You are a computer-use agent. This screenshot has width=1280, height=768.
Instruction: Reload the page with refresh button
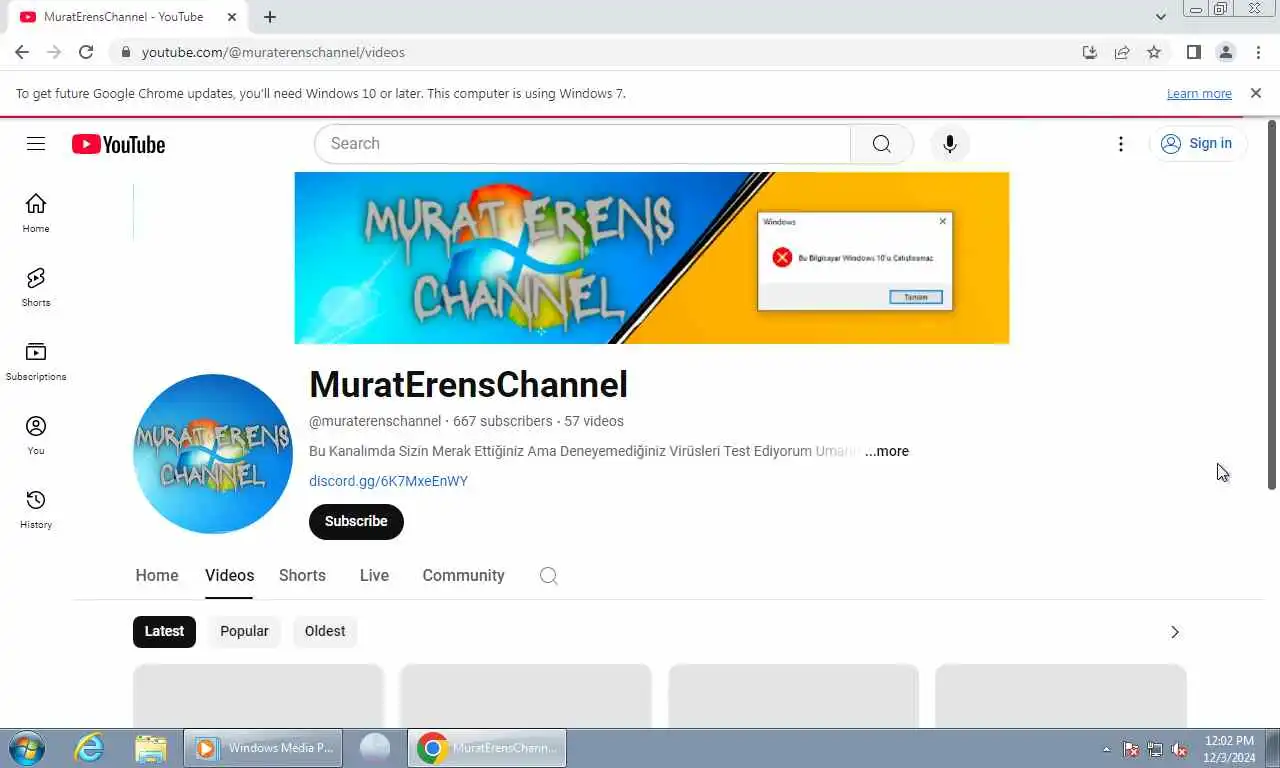(86, 52)
